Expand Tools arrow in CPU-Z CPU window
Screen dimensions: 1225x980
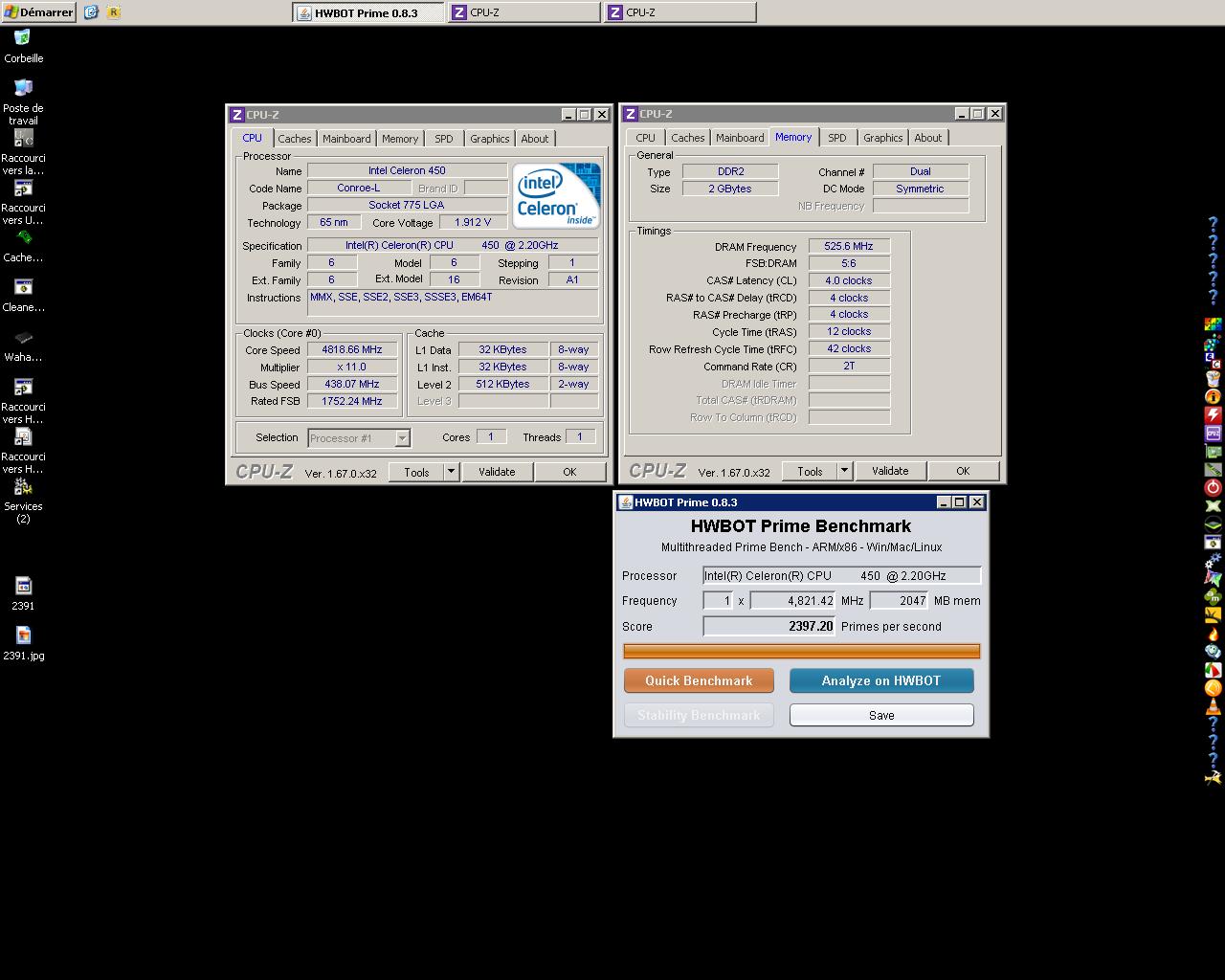451,472
